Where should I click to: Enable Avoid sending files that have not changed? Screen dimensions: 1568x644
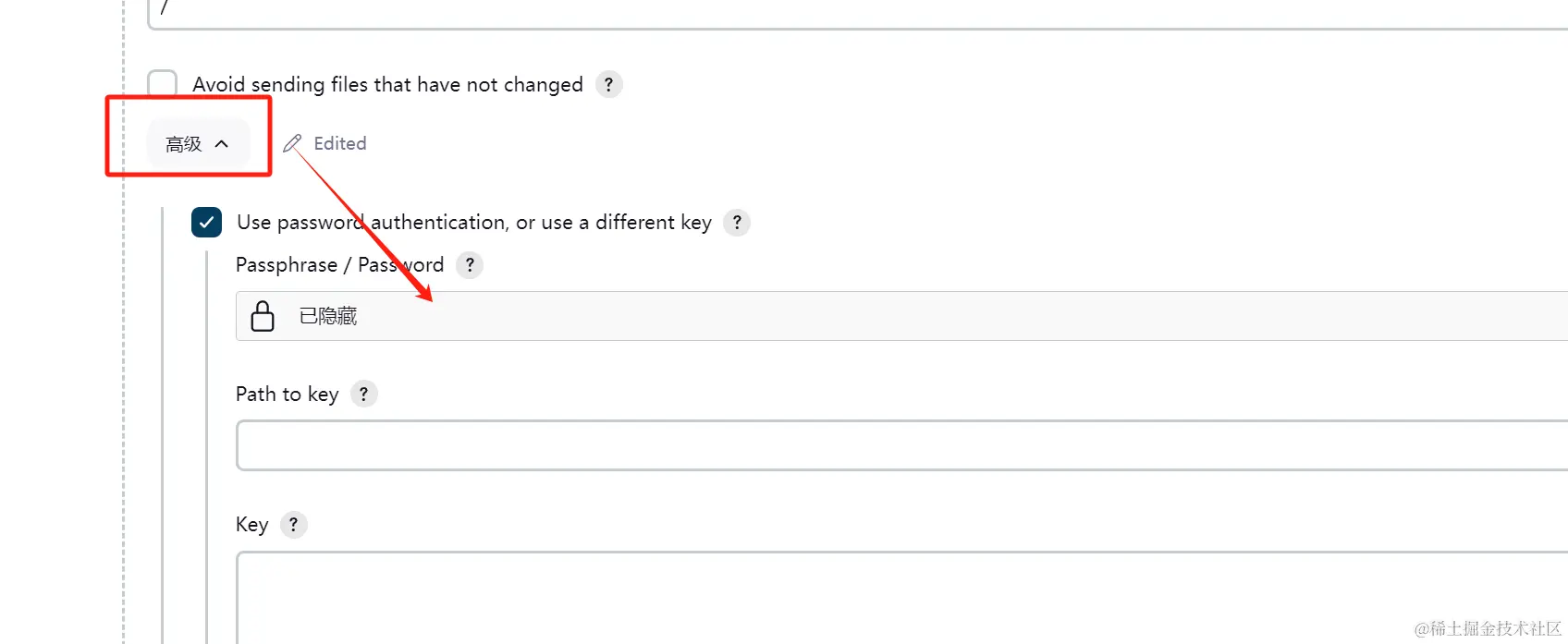click(163, 83)
